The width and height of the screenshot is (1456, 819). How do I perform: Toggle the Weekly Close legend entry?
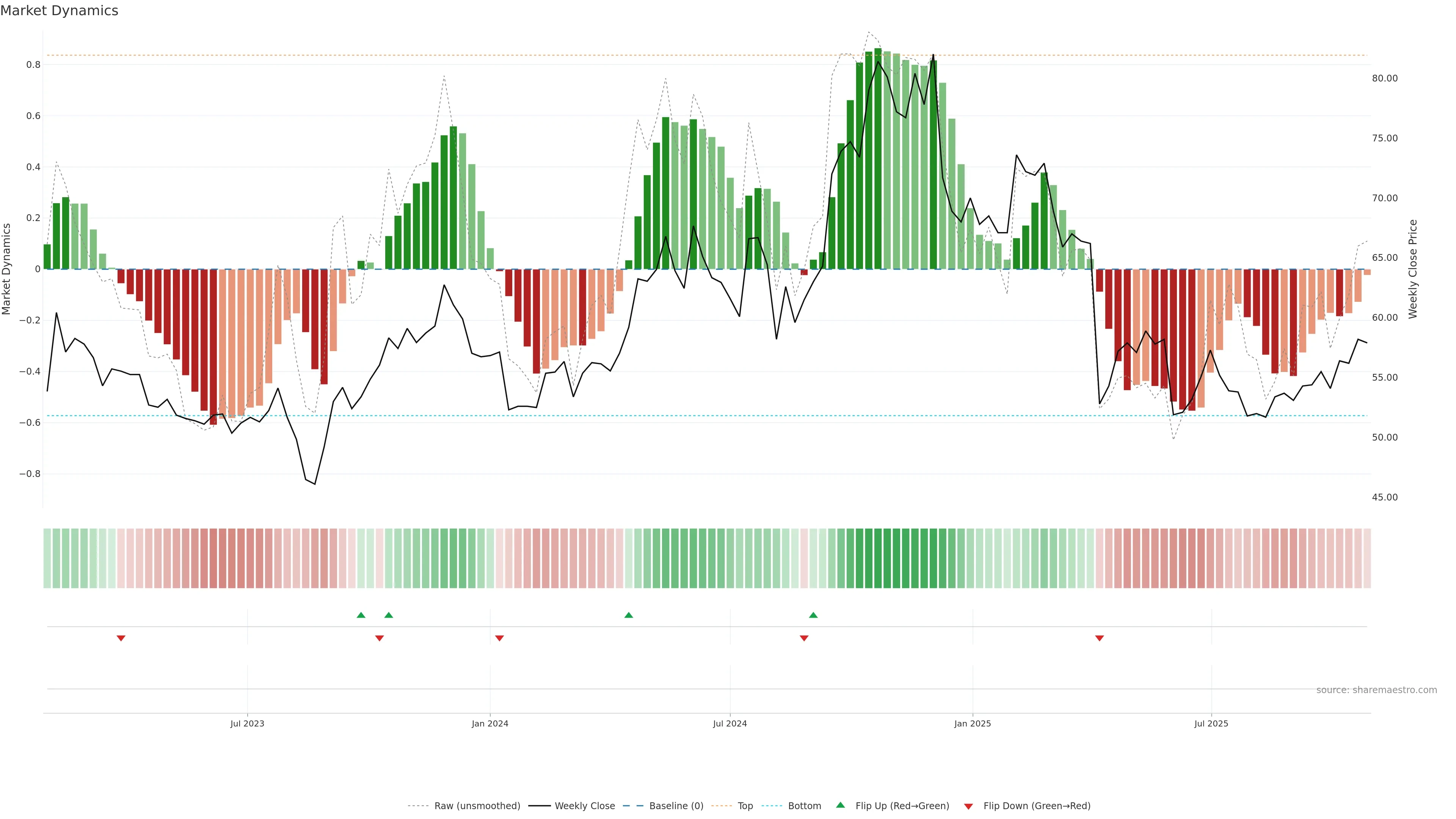(x=584, y=806)
